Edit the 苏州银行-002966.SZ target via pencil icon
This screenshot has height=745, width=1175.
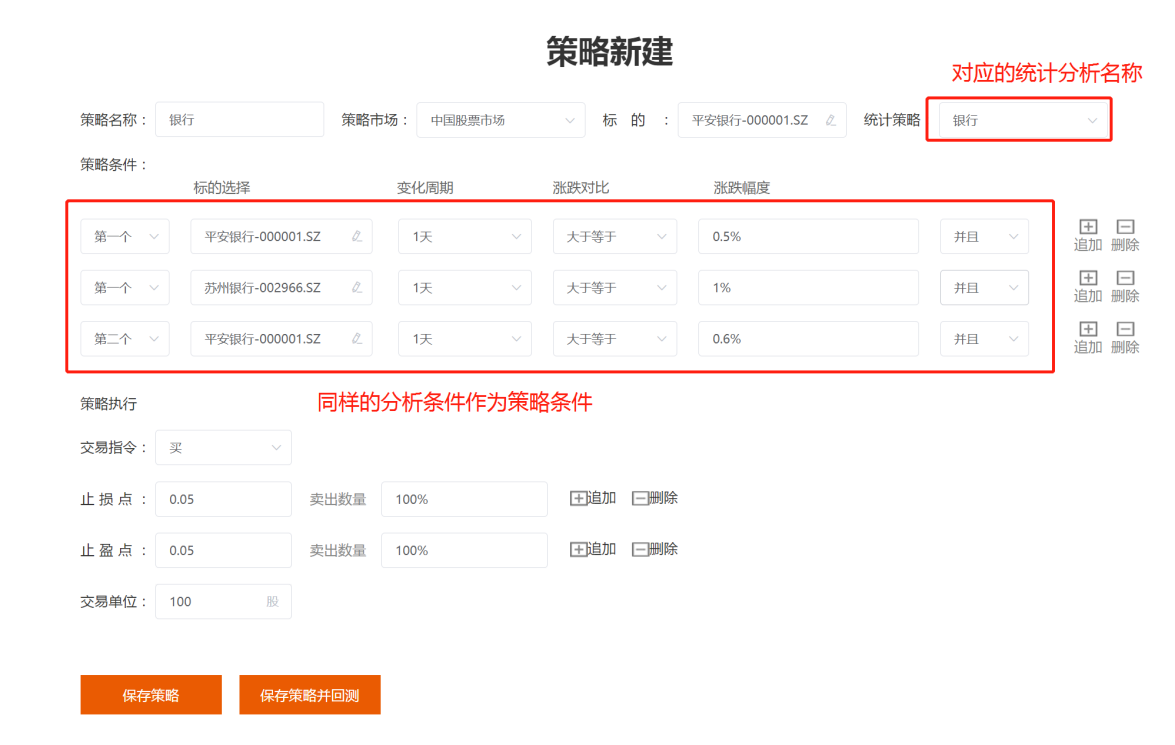(x=357, y=288)
